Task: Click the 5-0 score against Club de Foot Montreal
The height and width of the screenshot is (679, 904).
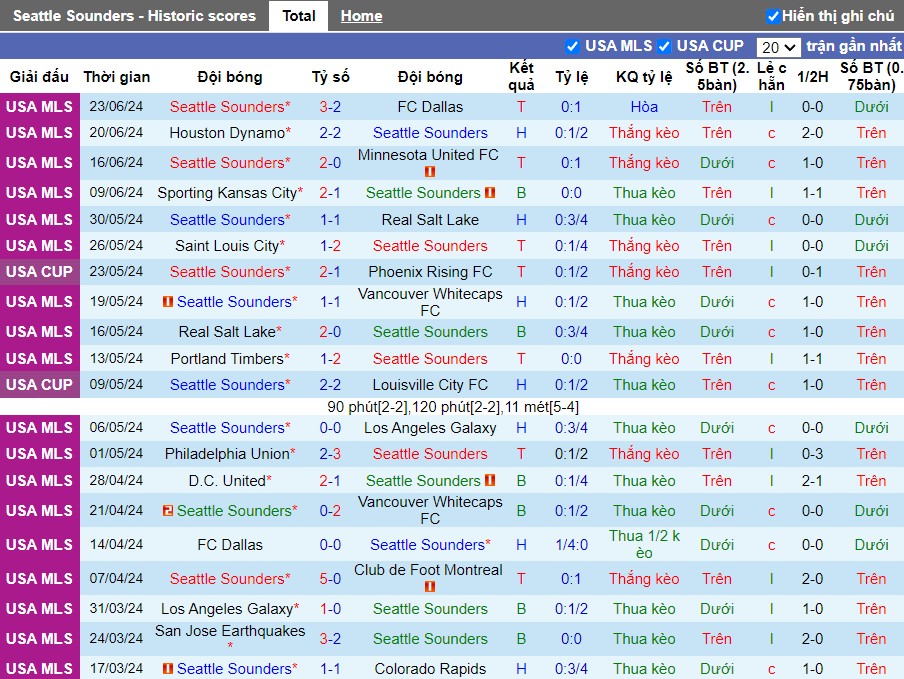Action: point(330,579)
